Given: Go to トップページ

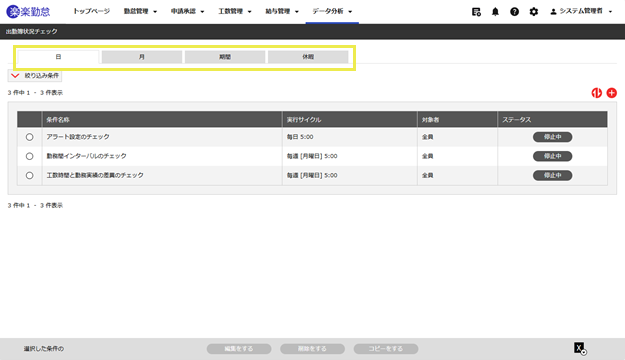Looking at the screenshot, I should [91, 11].
